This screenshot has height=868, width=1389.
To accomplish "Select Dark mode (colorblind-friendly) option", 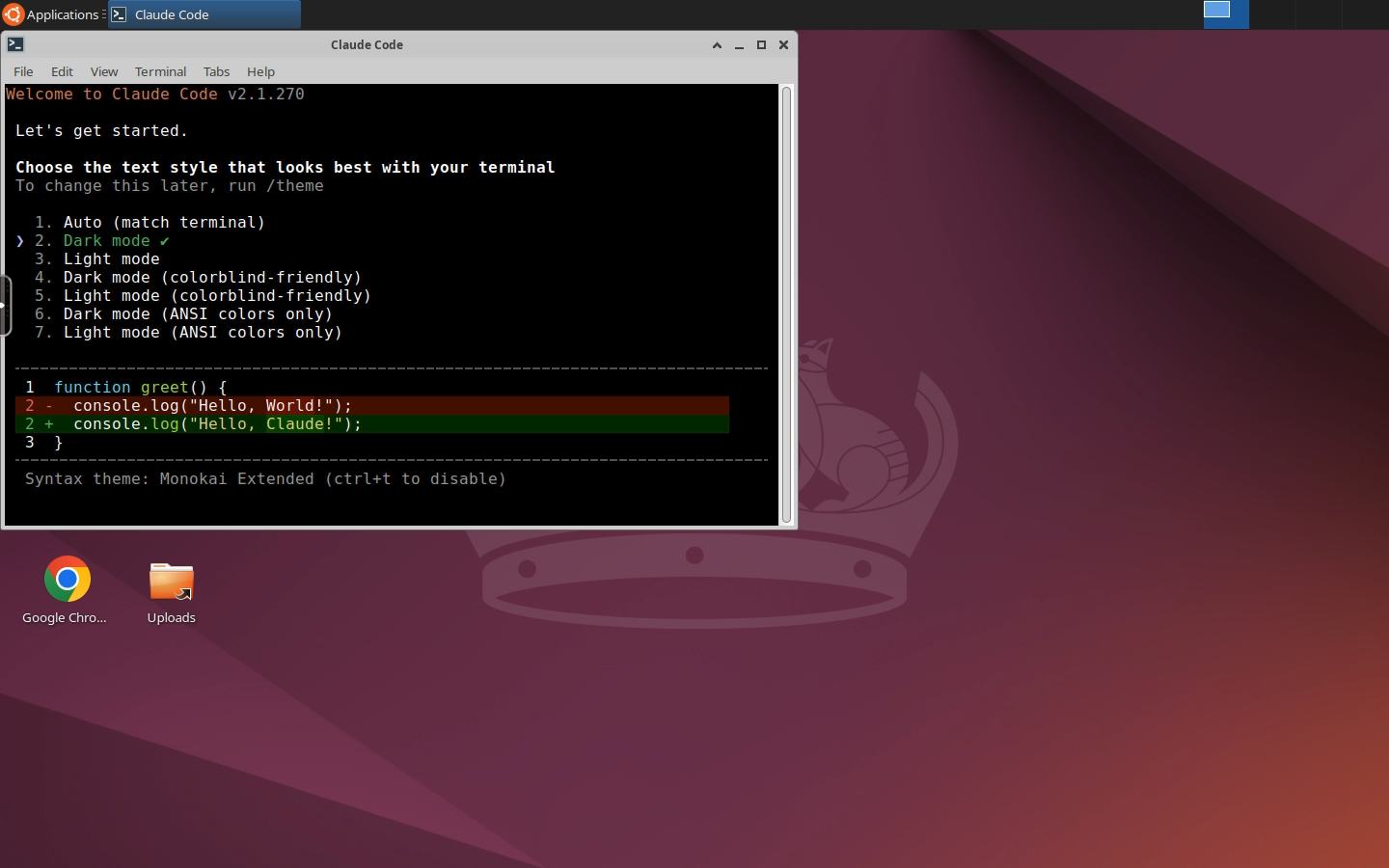I will (198, 278).
